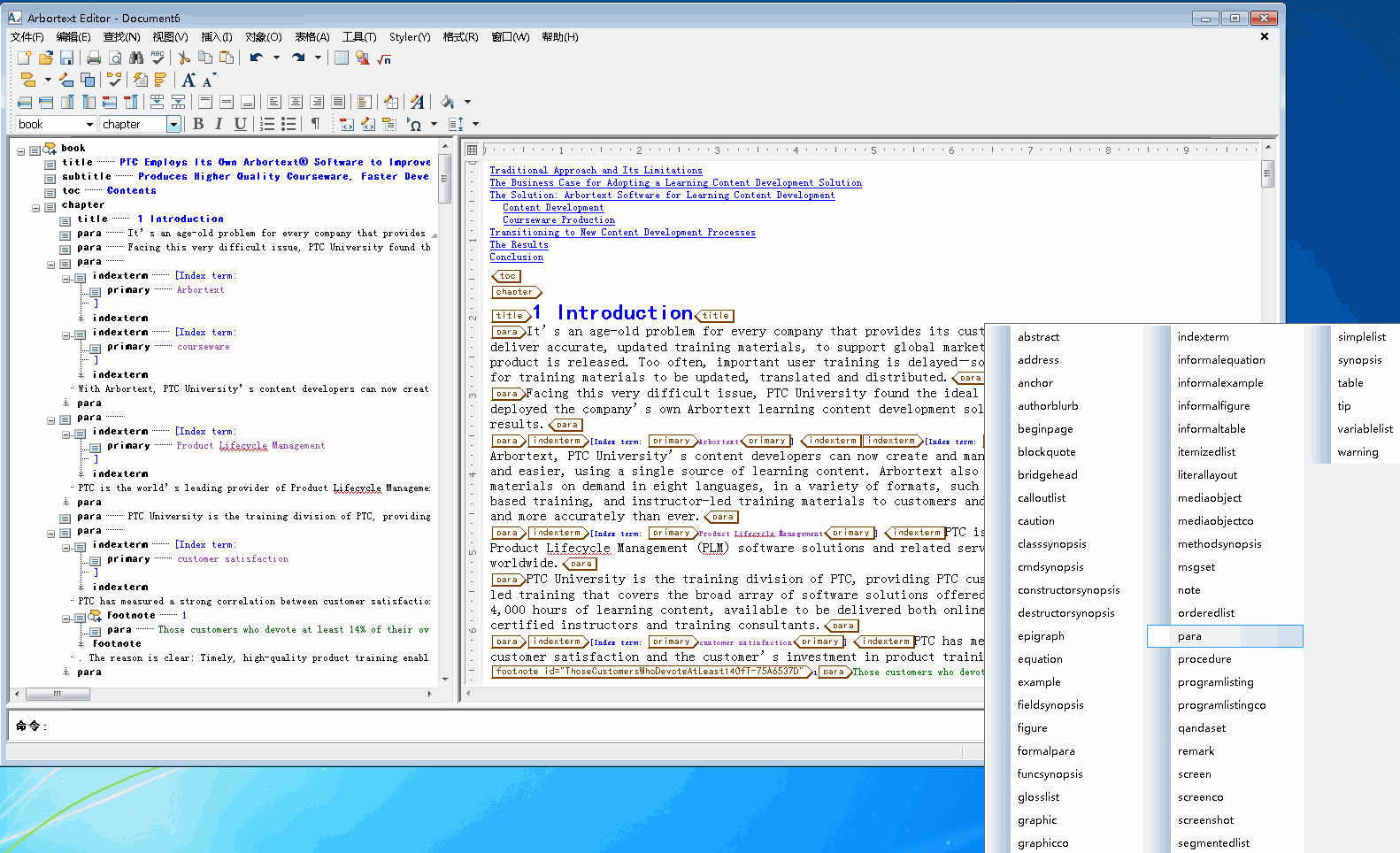1400x853 pixels.
Task: Choose 'warning' from the element list
Action: click(x=1358, y=452)
